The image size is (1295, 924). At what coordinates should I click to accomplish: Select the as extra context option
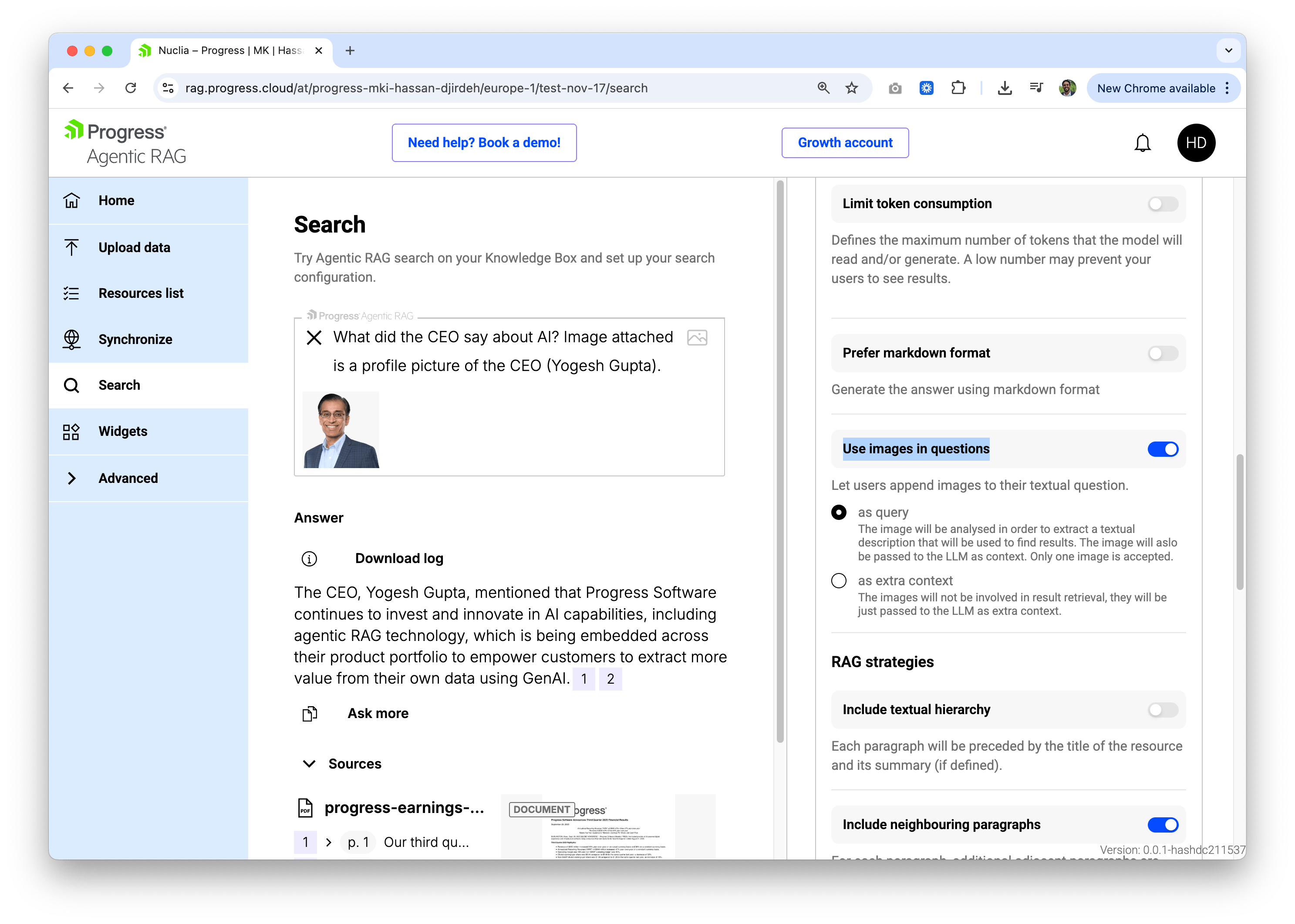pos(838,580)
